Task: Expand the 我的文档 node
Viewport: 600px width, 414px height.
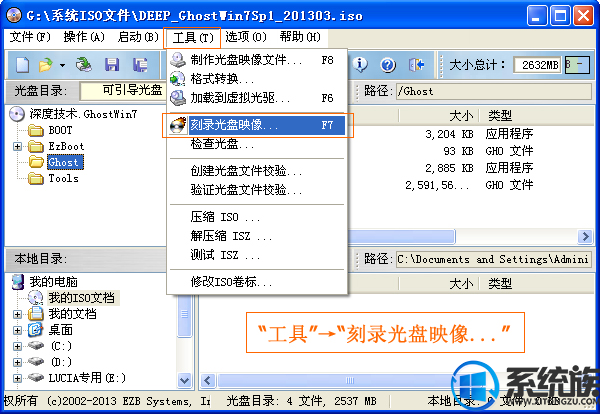Action: coord(17,315)
